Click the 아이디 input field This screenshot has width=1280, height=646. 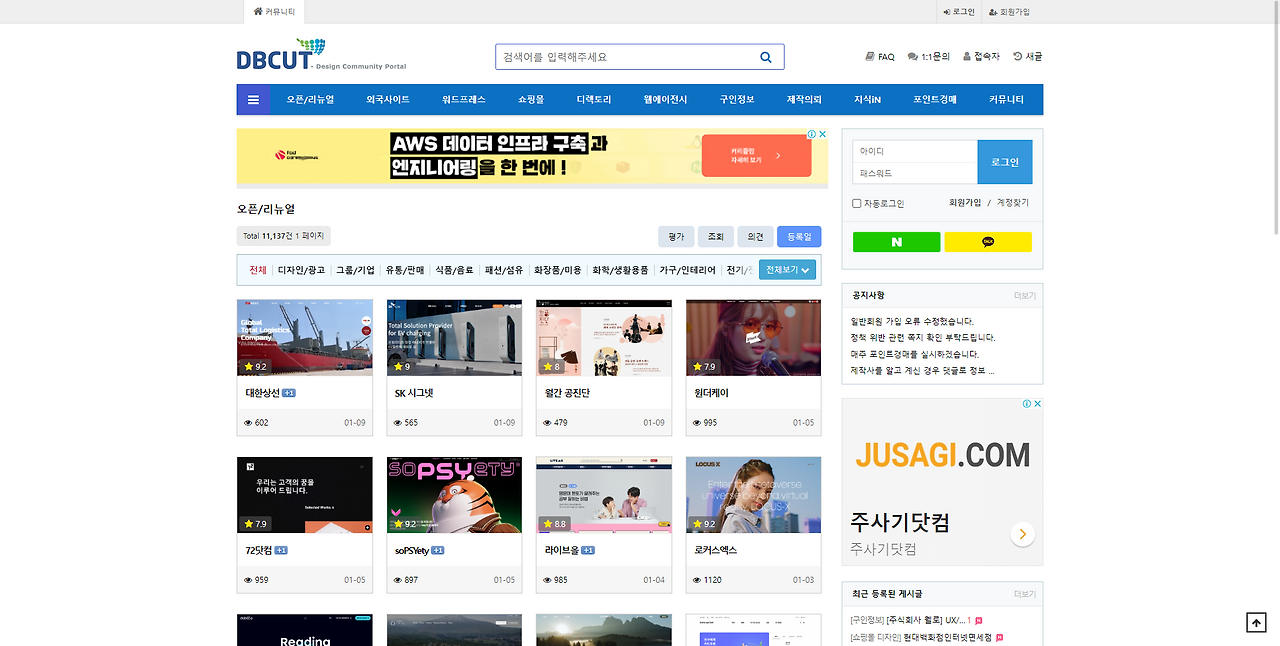coord(914,151)
